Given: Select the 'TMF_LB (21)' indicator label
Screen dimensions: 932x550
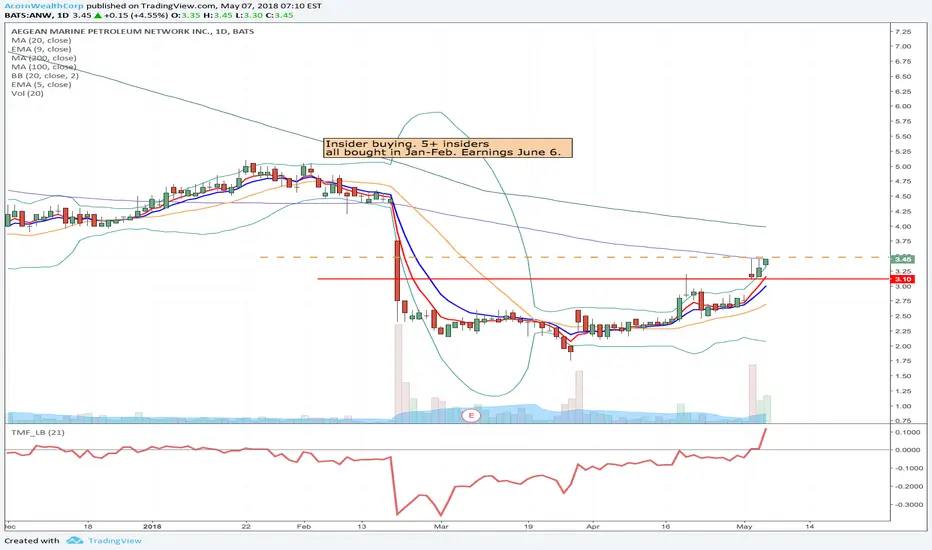Looking at the screenshot, I should click(x=38, y=432).
